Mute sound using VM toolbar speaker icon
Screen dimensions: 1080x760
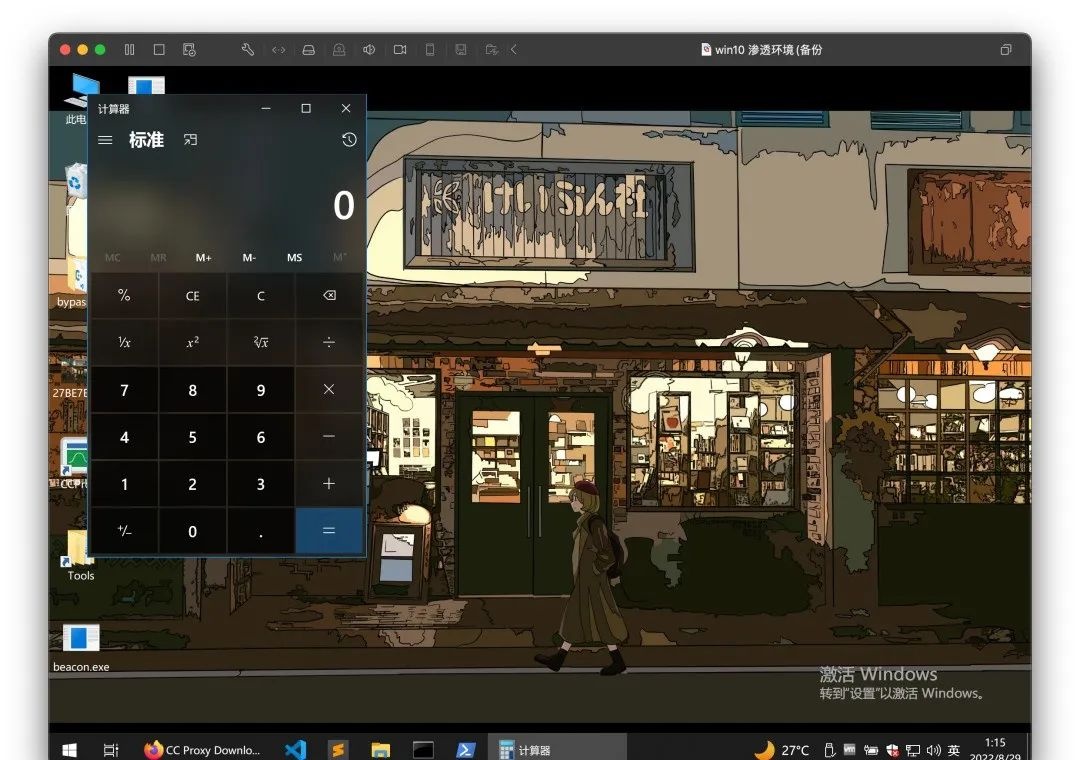tap(369, 49)
